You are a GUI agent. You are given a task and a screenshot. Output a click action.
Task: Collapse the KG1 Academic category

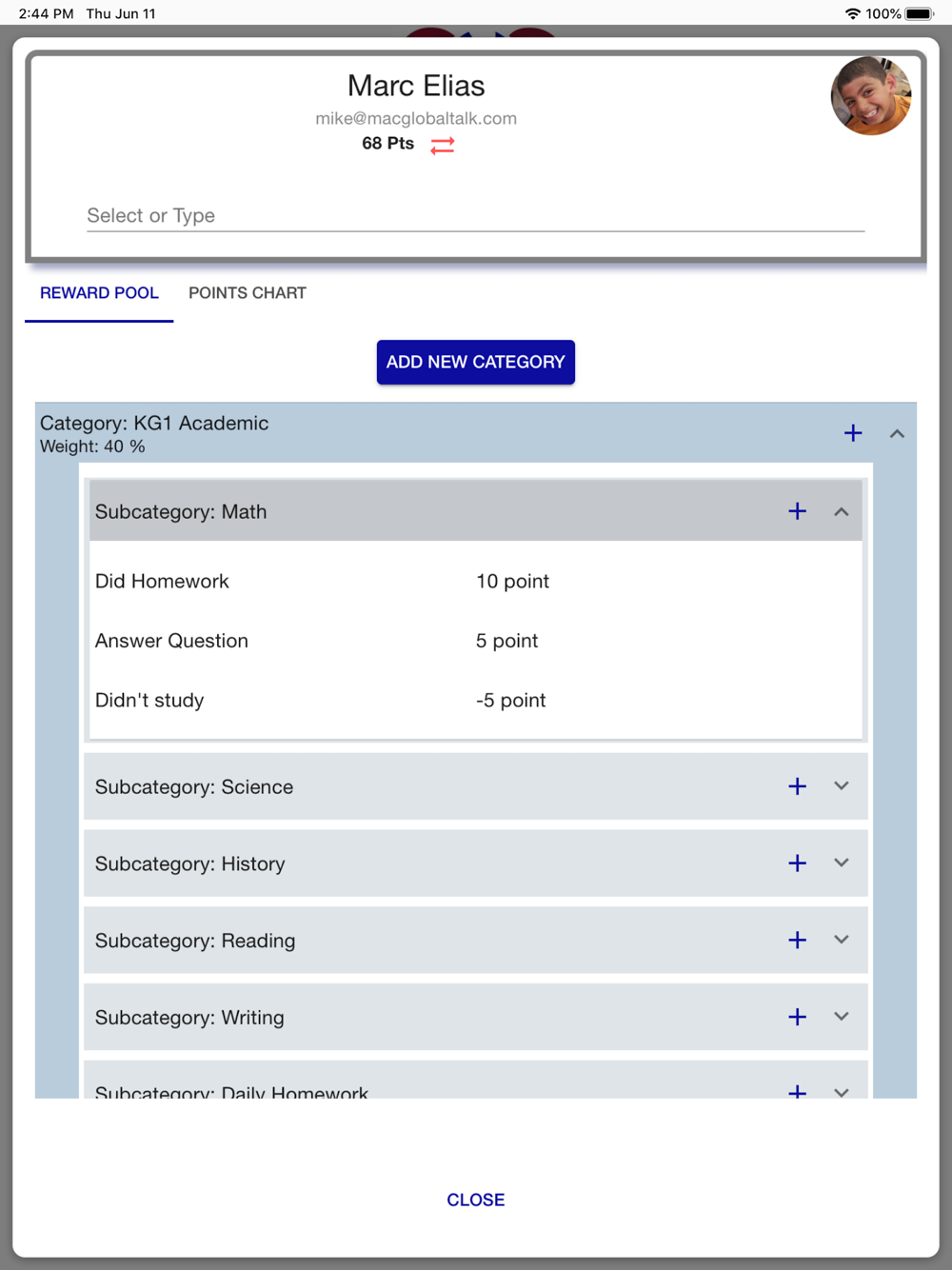pyautogui.click(x=897, y=433)
